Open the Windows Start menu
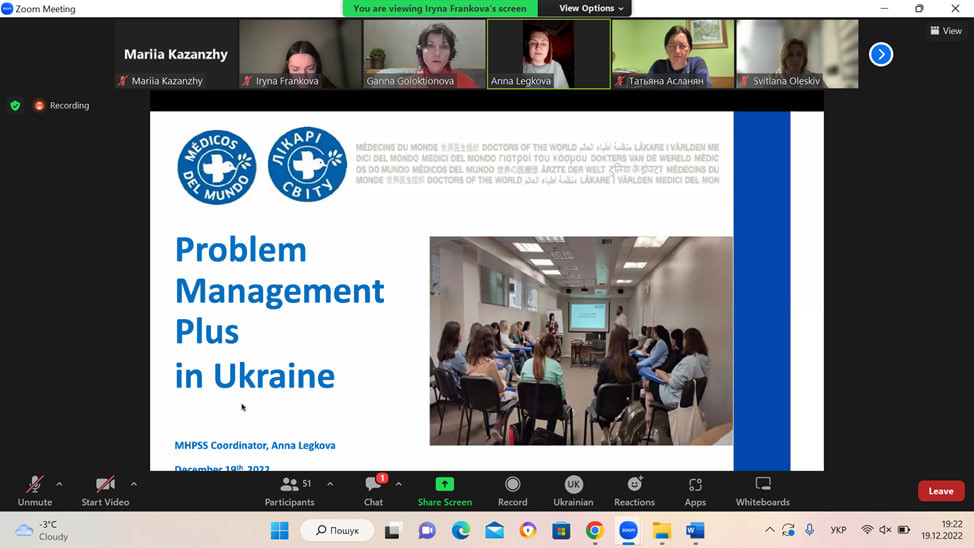Screen dimensions: 974x548 (x=280, y=531)
